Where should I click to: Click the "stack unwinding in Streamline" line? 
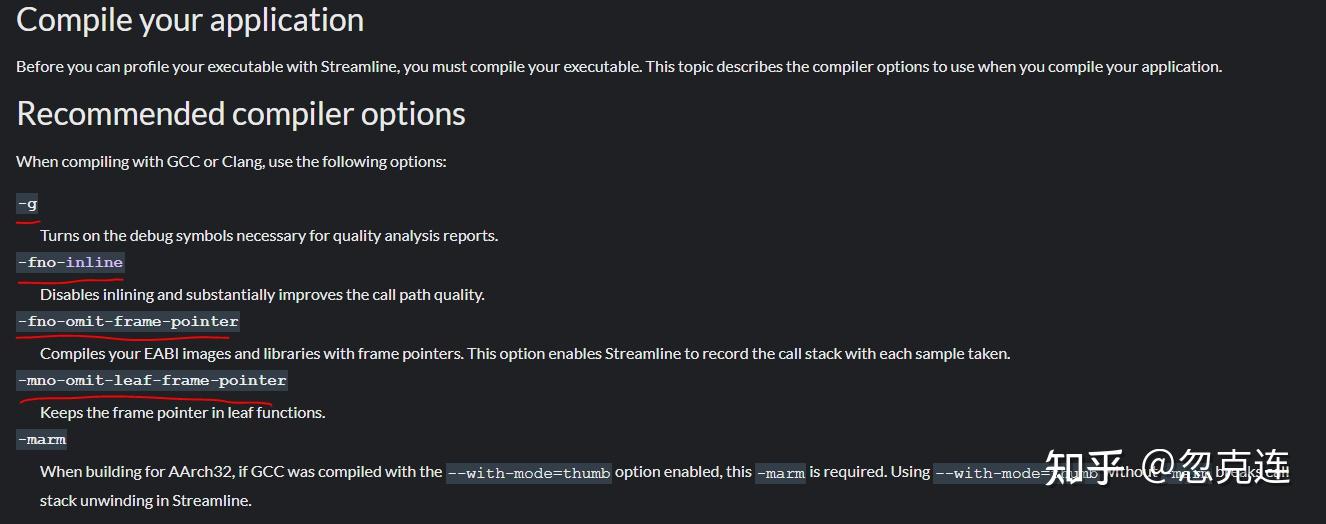pos(146,501)
